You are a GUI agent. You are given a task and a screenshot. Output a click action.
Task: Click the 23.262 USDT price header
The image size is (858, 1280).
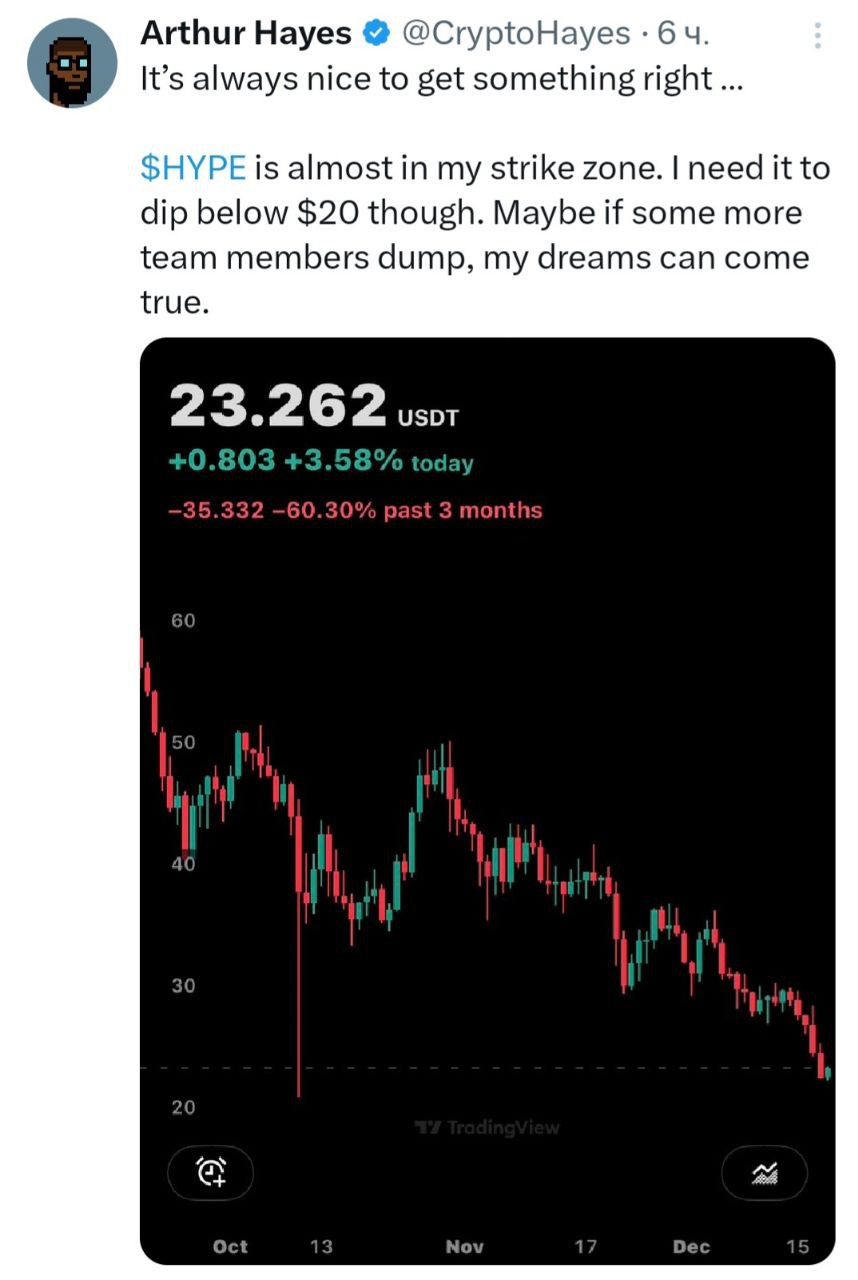[314, 406]
